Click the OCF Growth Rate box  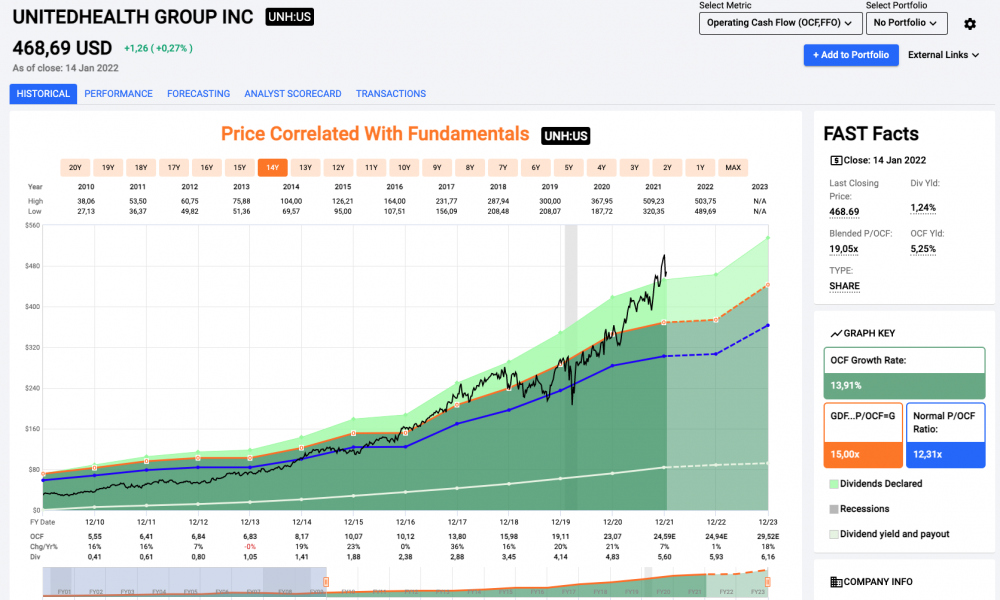[x=903, y=373]
